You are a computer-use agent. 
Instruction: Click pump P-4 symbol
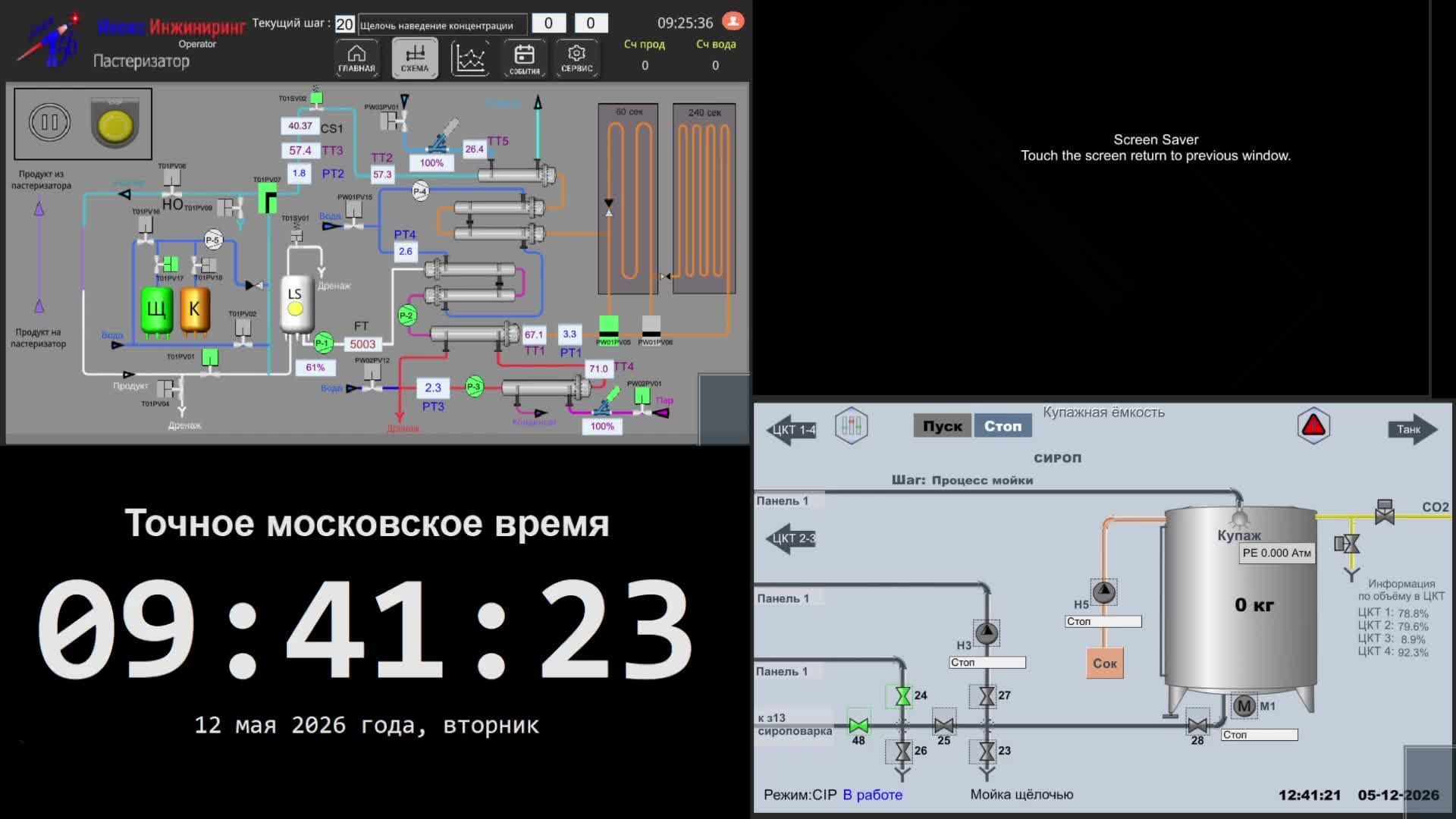point(420,191)
